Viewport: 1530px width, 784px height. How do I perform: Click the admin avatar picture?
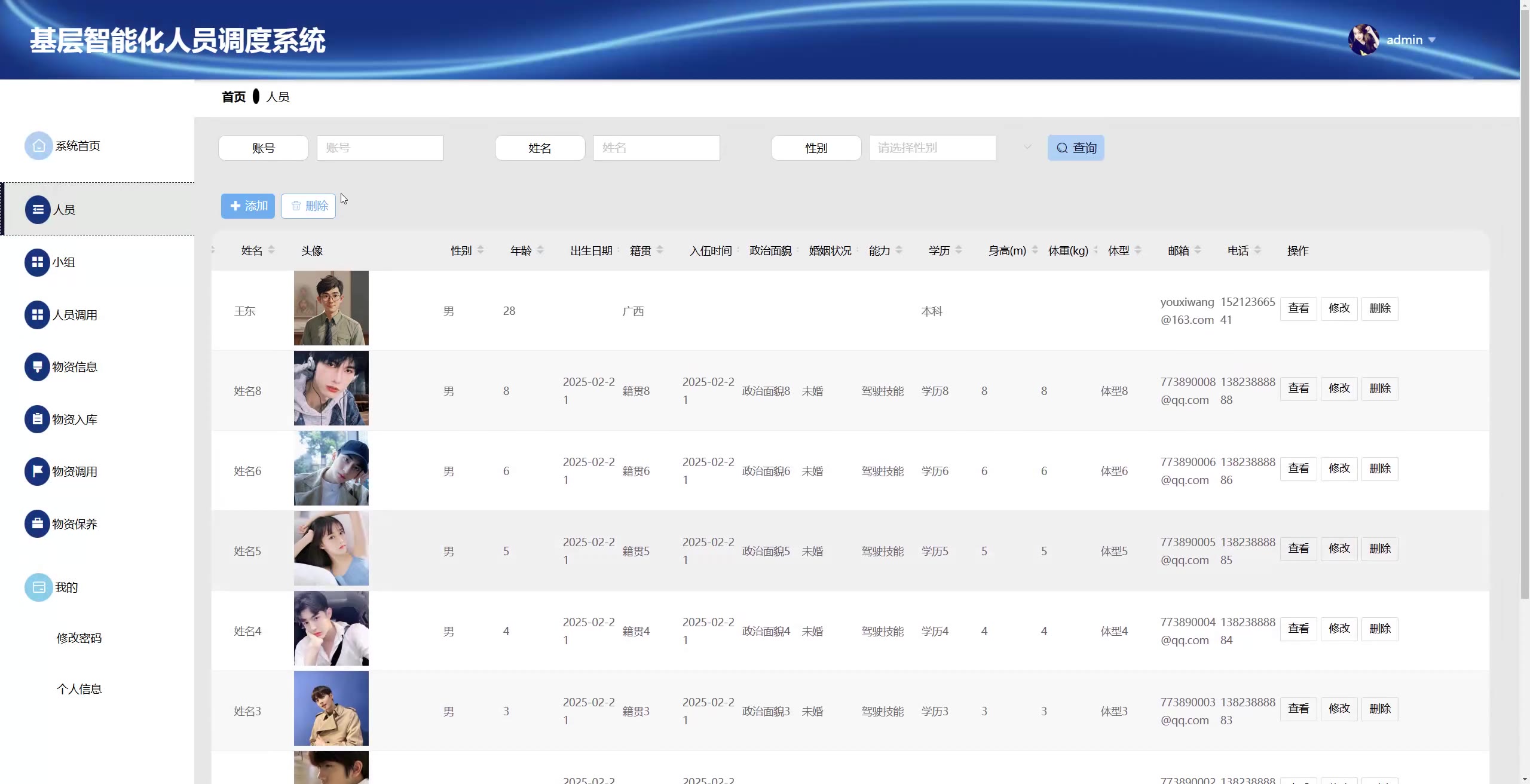click(1363, 40)
